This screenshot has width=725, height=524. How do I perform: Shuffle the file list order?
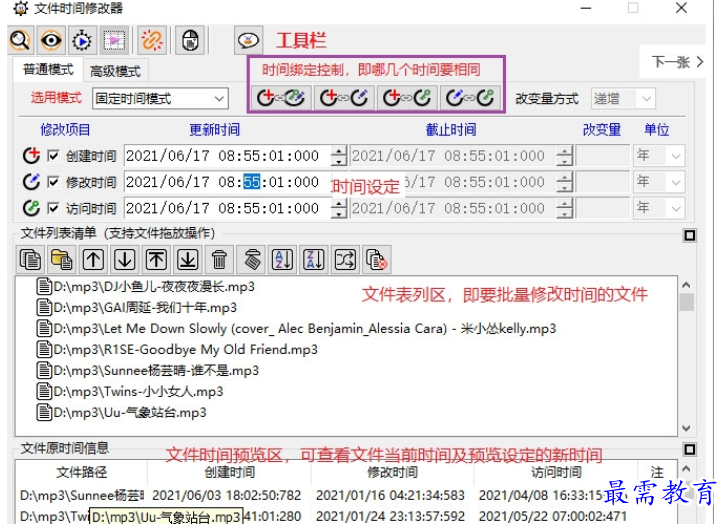tap(346, 259)
